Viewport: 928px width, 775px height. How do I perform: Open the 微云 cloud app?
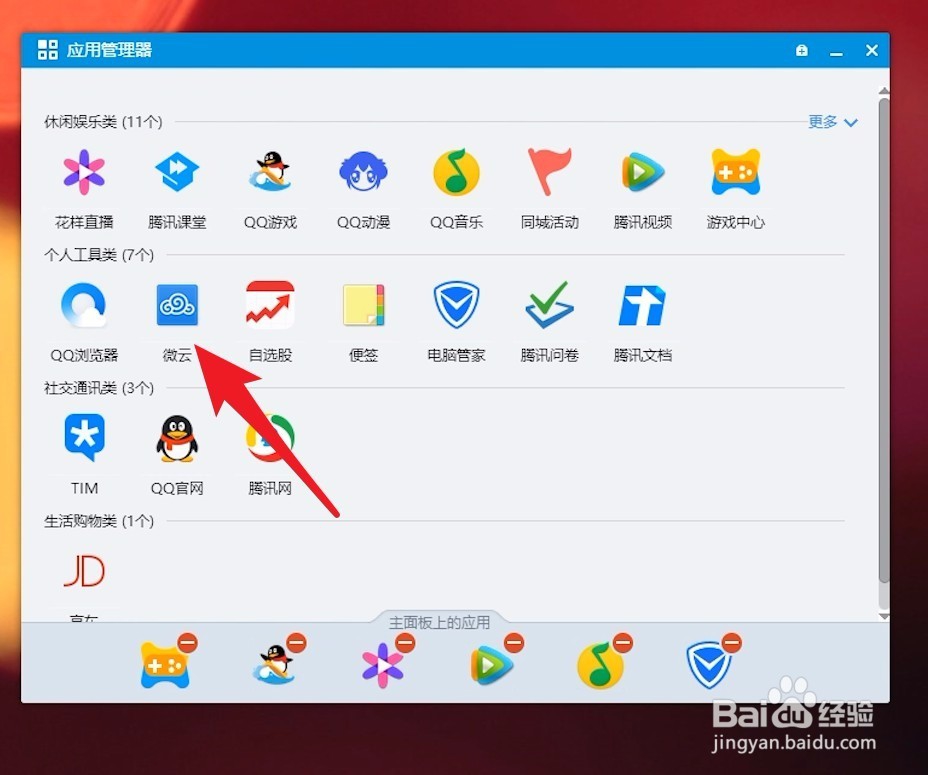point(177,306)
